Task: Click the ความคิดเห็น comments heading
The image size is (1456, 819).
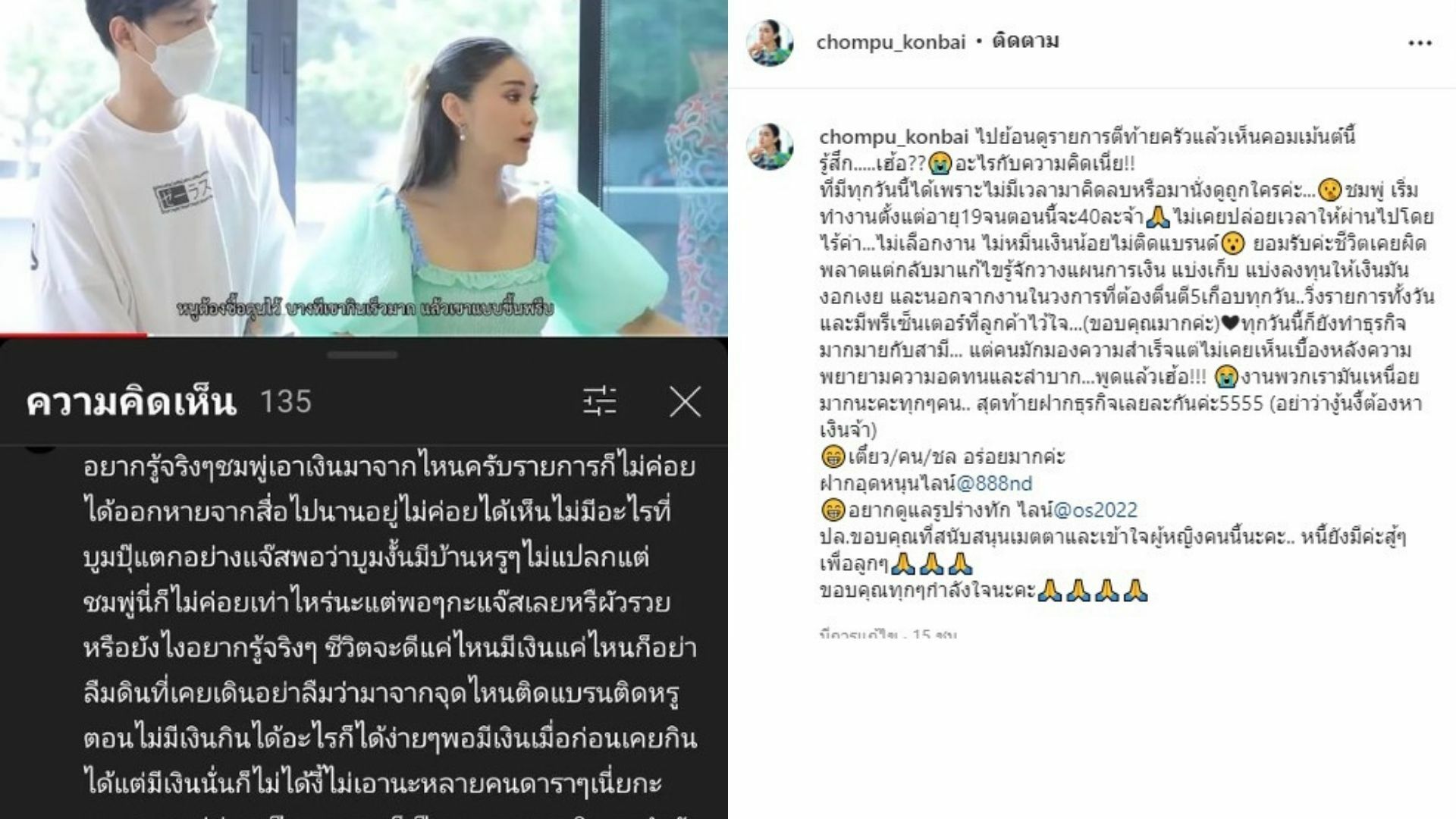Action: click(x=131, y=402)
